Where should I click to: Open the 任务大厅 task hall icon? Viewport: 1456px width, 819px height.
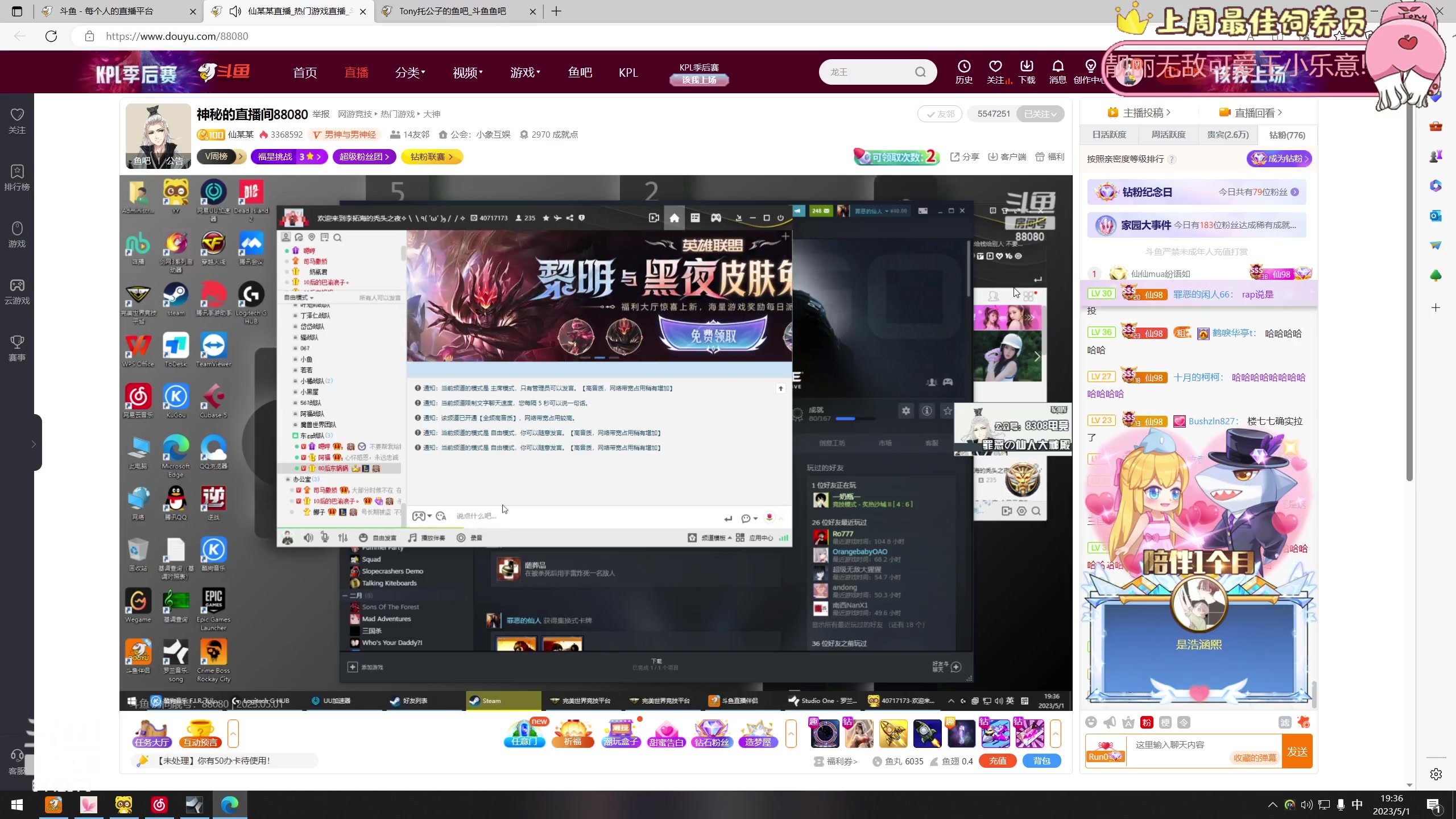pyautogui.click(x=152, y=734)
